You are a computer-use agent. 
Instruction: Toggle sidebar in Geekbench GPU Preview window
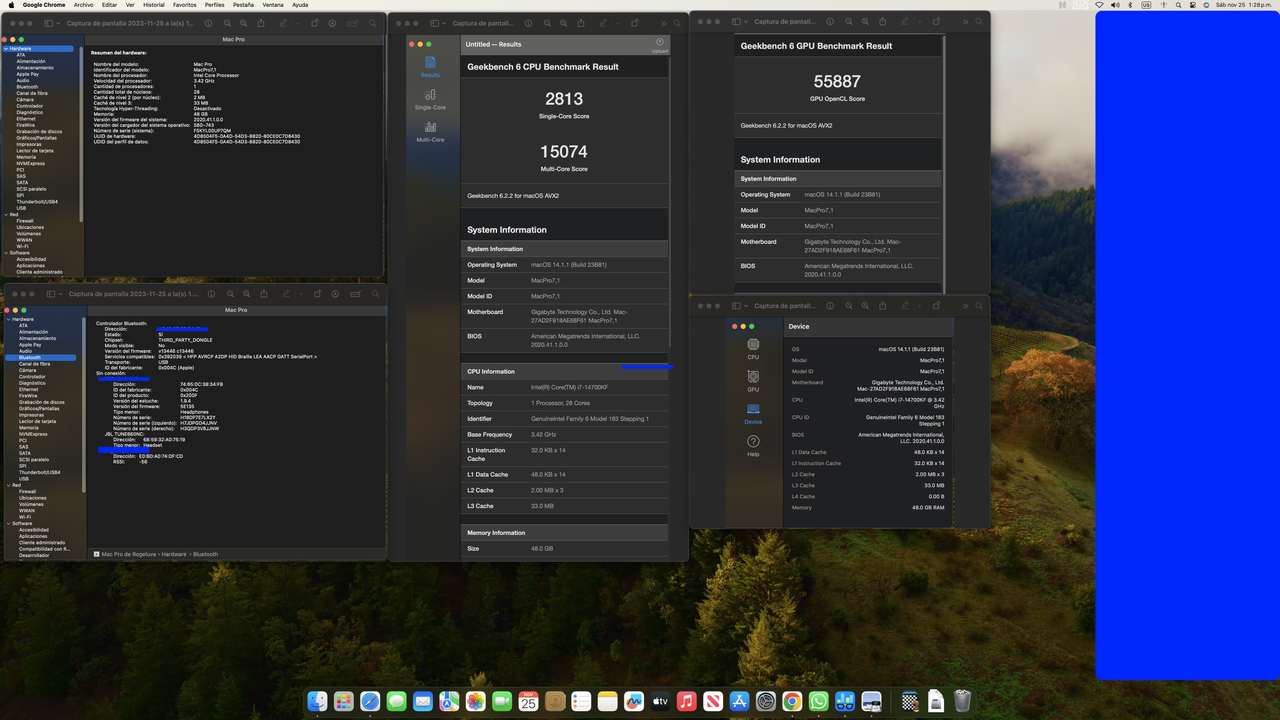tap(736, 22)
